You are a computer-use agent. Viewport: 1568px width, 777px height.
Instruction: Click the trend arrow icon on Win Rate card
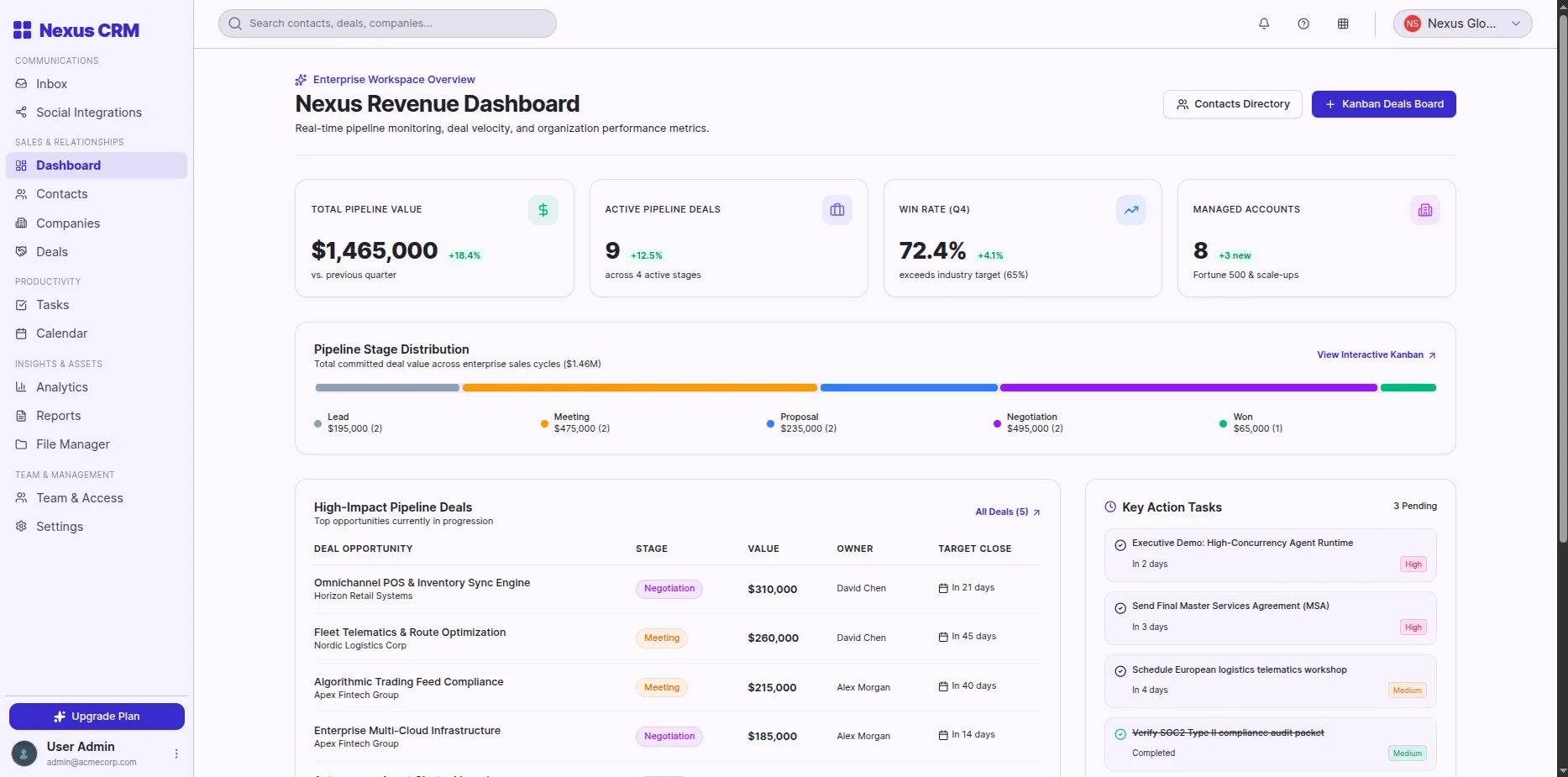(x=1131, y=210)
